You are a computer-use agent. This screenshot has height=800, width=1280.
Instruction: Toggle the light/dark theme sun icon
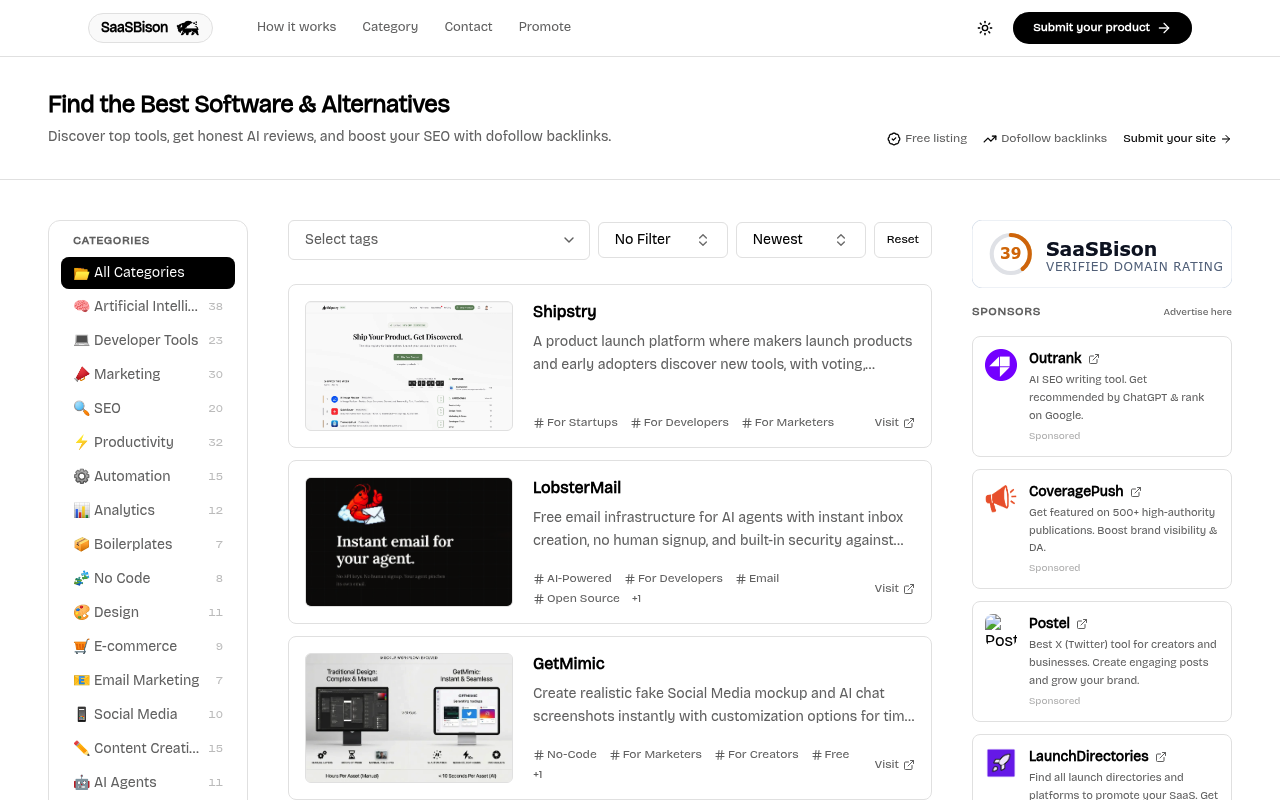(x=985, y=28)
